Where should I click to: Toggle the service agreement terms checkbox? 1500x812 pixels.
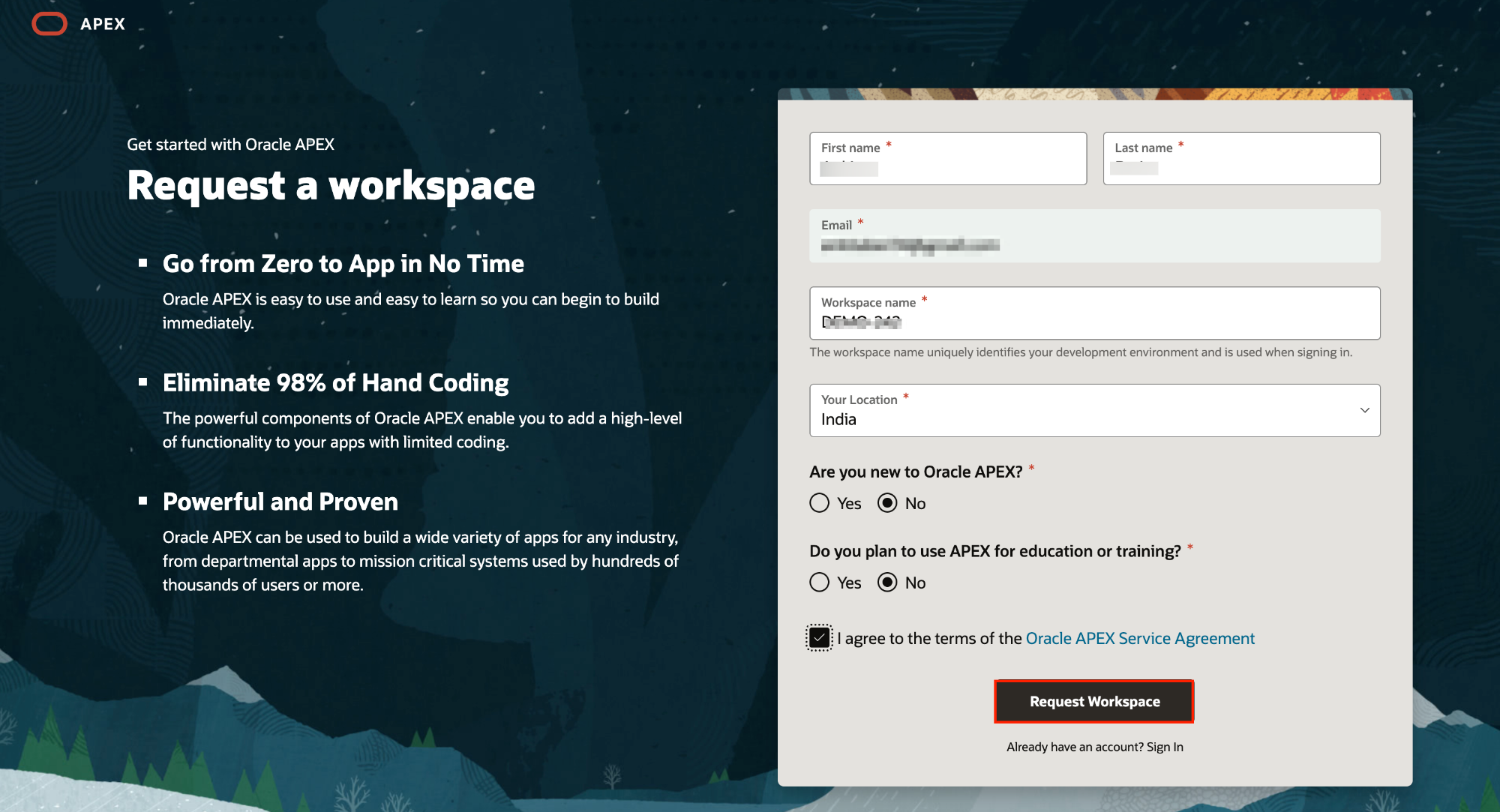(820, 638)
